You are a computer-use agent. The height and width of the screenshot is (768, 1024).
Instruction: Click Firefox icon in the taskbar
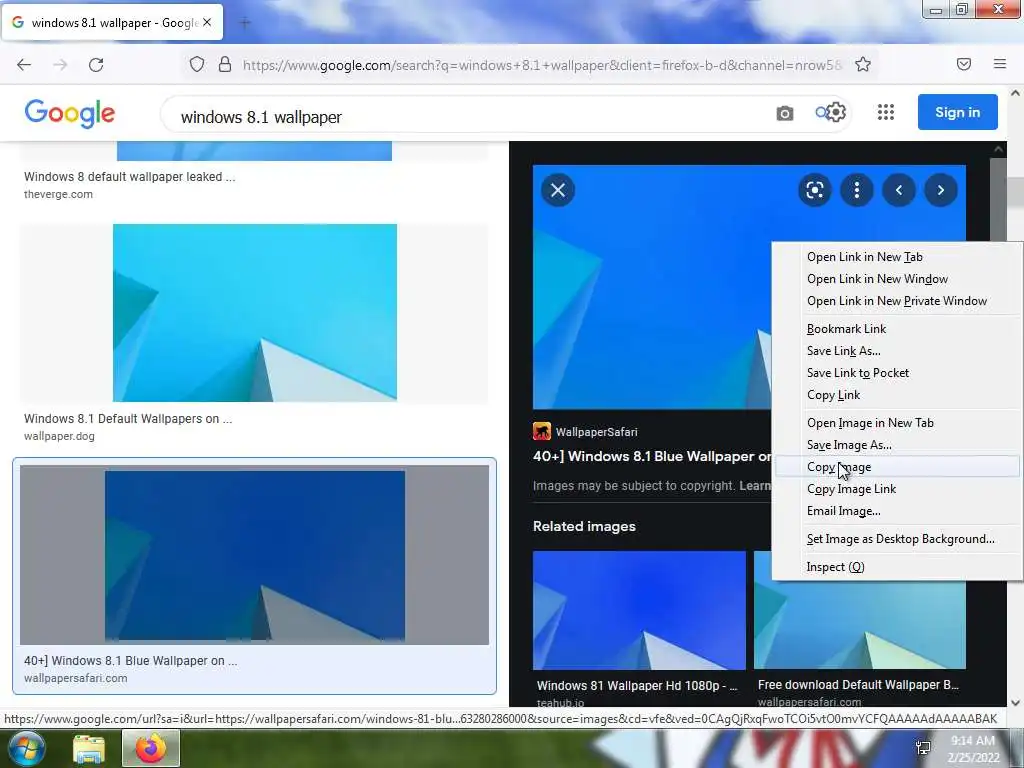[151, 748]
